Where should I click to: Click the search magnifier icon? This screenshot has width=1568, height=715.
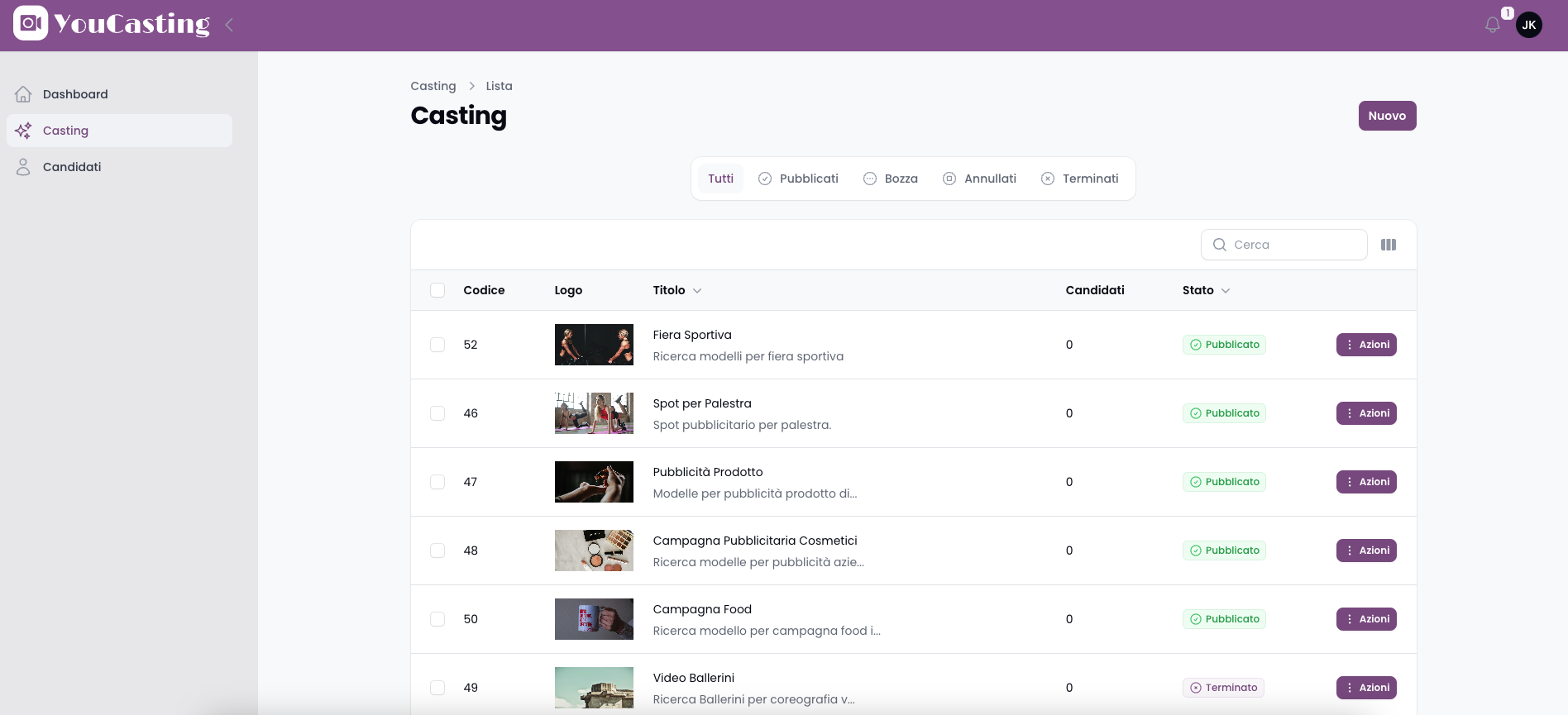point(1219,245)
